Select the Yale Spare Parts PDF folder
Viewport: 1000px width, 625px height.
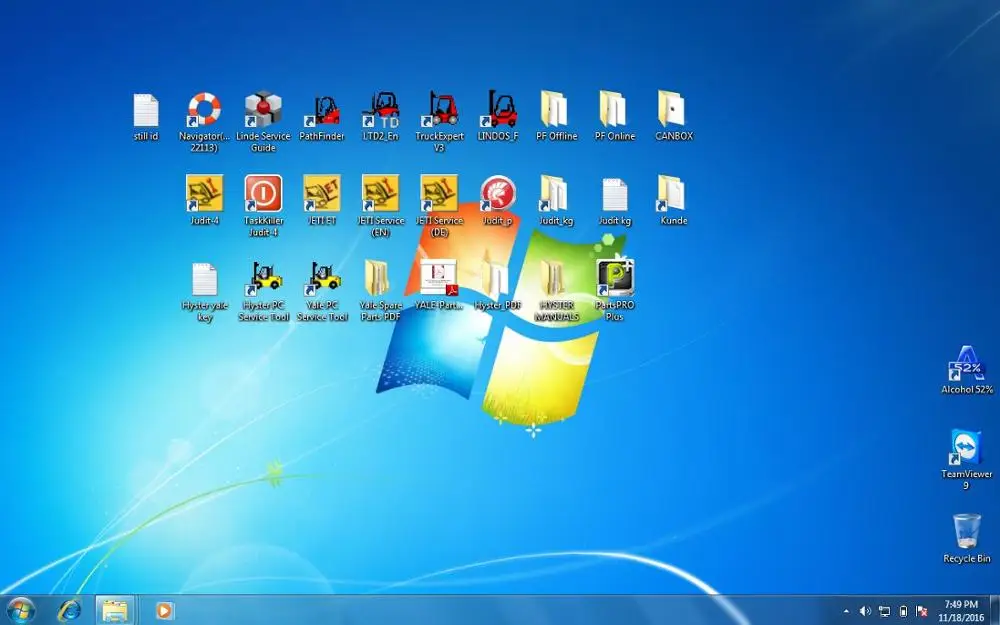376,278
